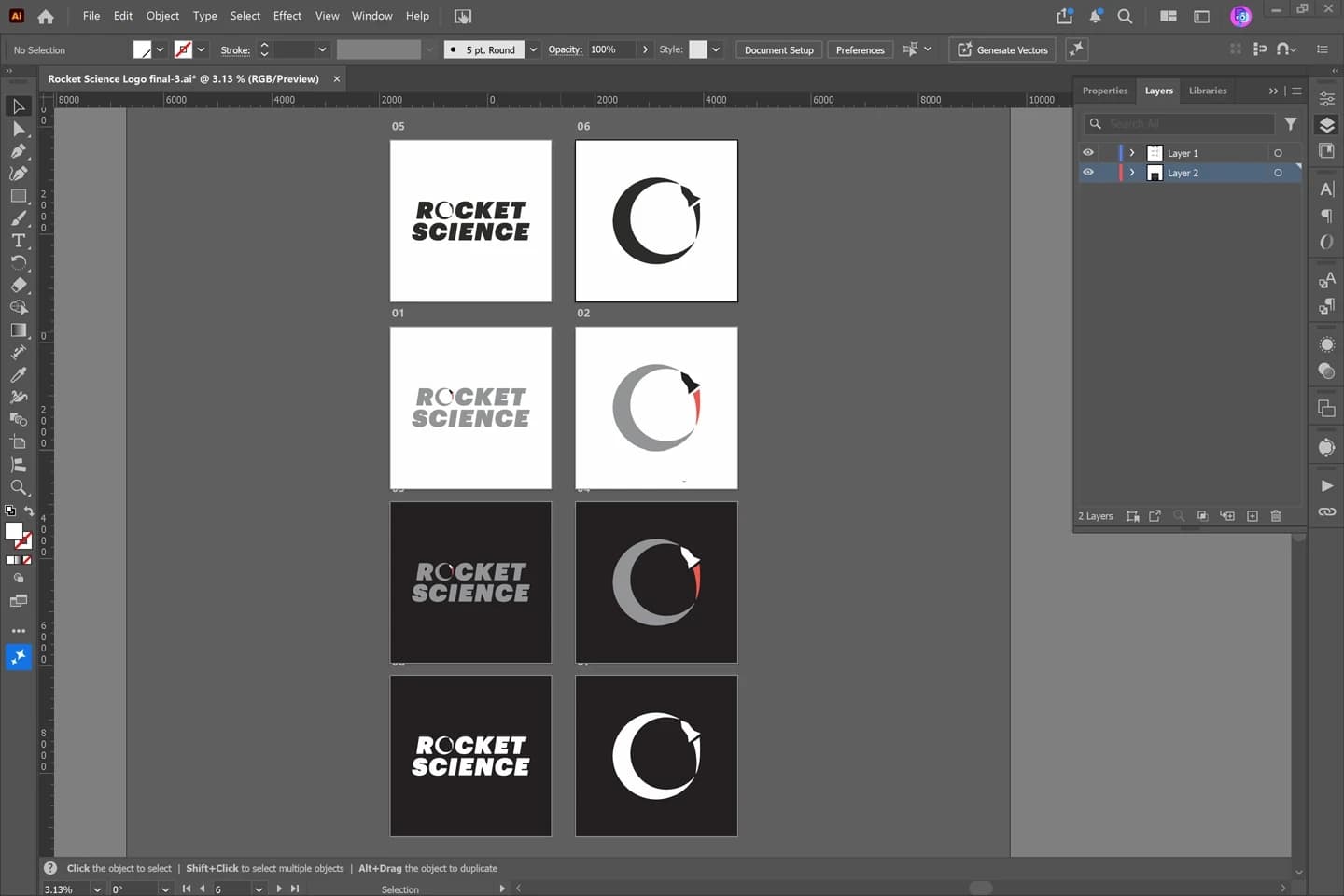Click the stroke color swatch in control bar
The width and height of the screenshot is (1344, 896).
(x=184, y=49)
